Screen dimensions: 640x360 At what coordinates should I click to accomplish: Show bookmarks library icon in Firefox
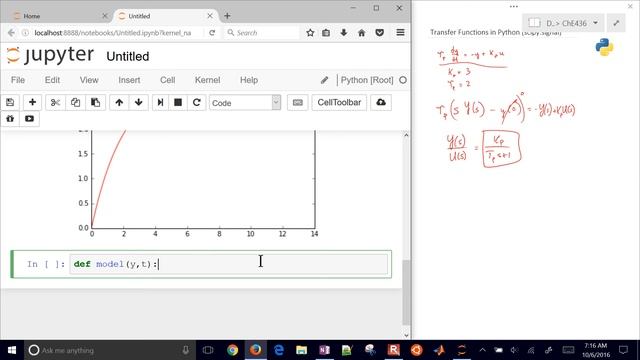[x=326, y=33]
